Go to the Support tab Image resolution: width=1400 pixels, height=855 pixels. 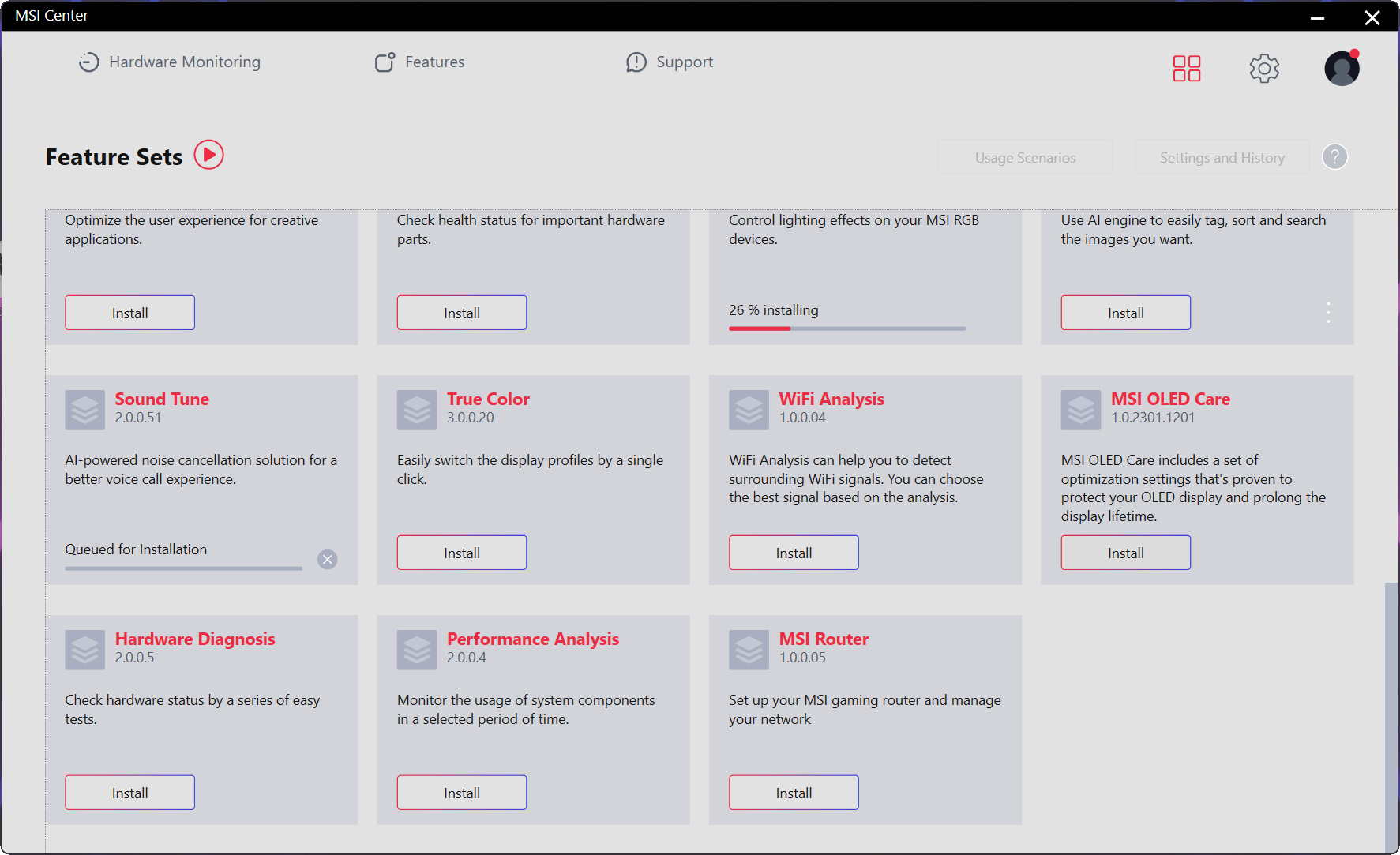coord(669,62)
